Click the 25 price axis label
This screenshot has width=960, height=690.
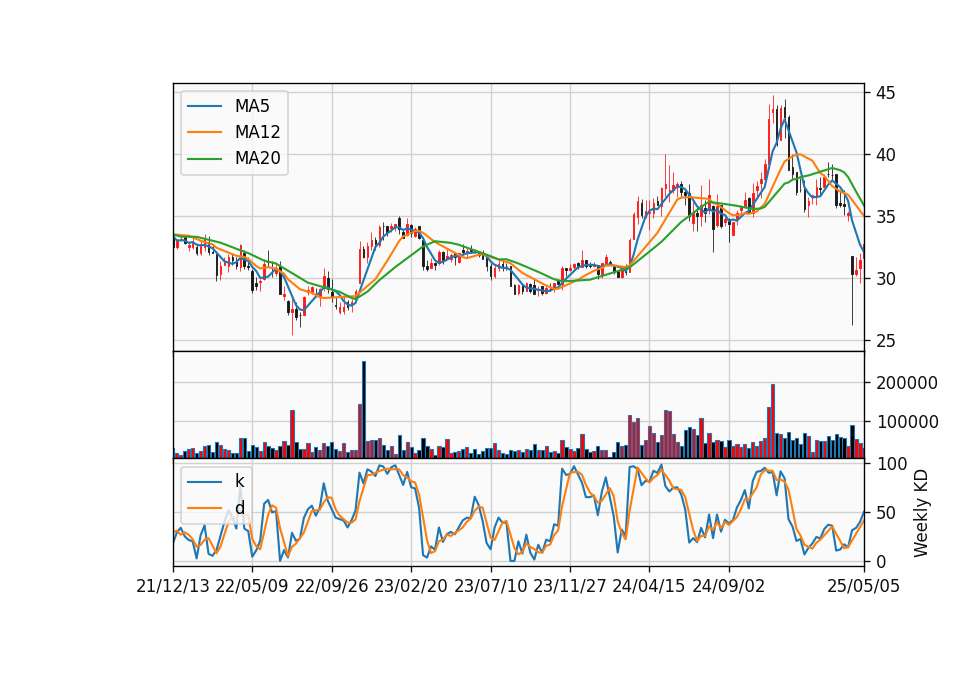885,341
